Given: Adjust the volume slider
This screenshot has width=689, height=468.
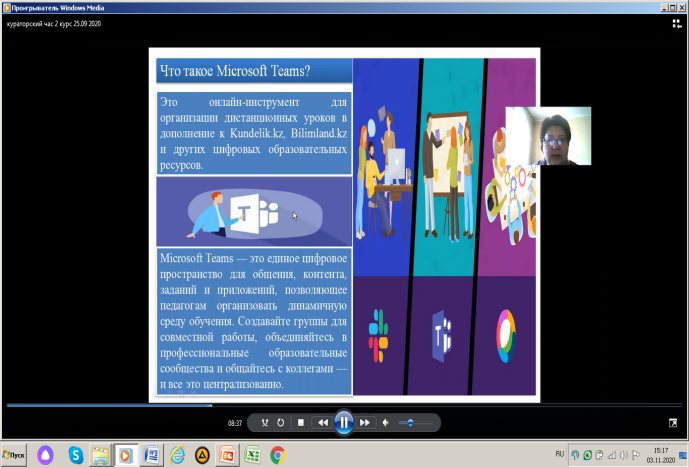Looking at the screenshot, I should (x=410, y=423).
